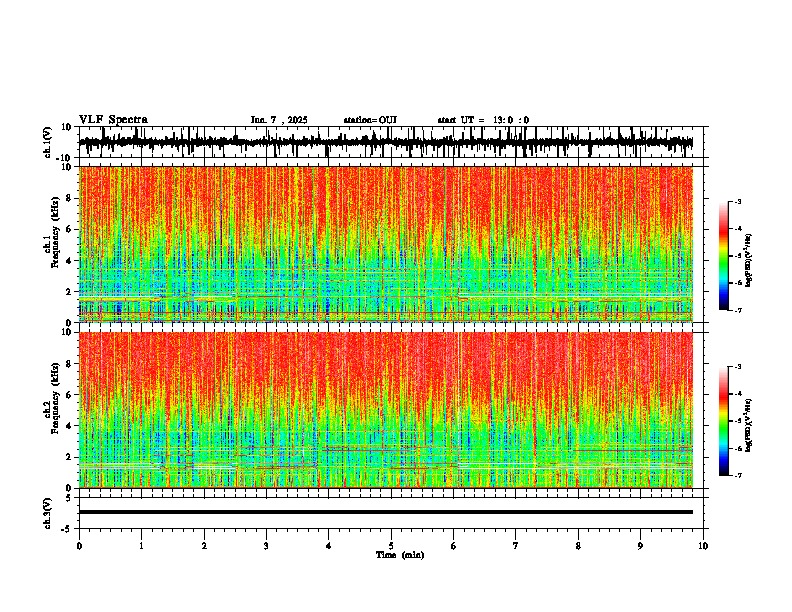Click the station name label in header
This screenshot has width=792, height=612.
click(370, 120)
